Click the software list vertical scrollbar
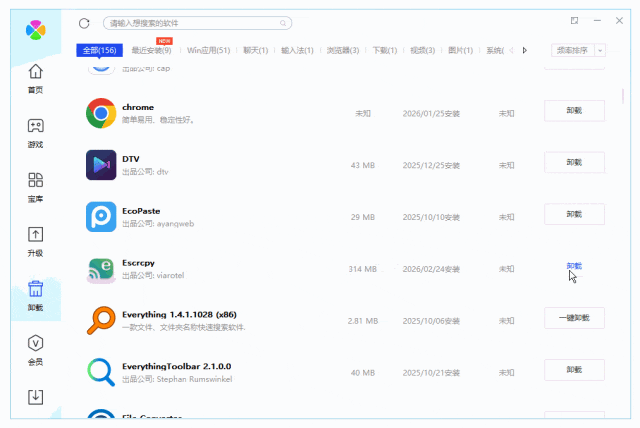Viewport: 640px width, 428px height. pos(623,96)
